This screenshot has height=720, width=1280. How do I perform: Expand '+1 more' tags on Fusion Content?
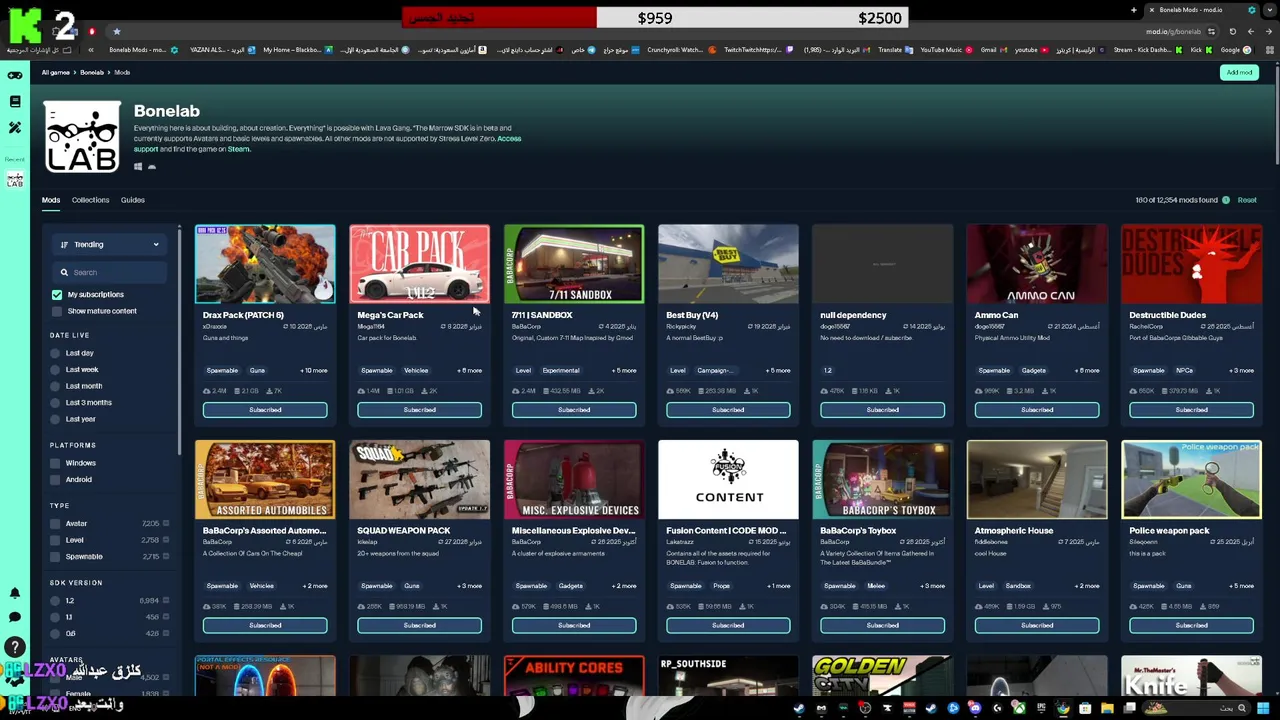click(777, 586)
